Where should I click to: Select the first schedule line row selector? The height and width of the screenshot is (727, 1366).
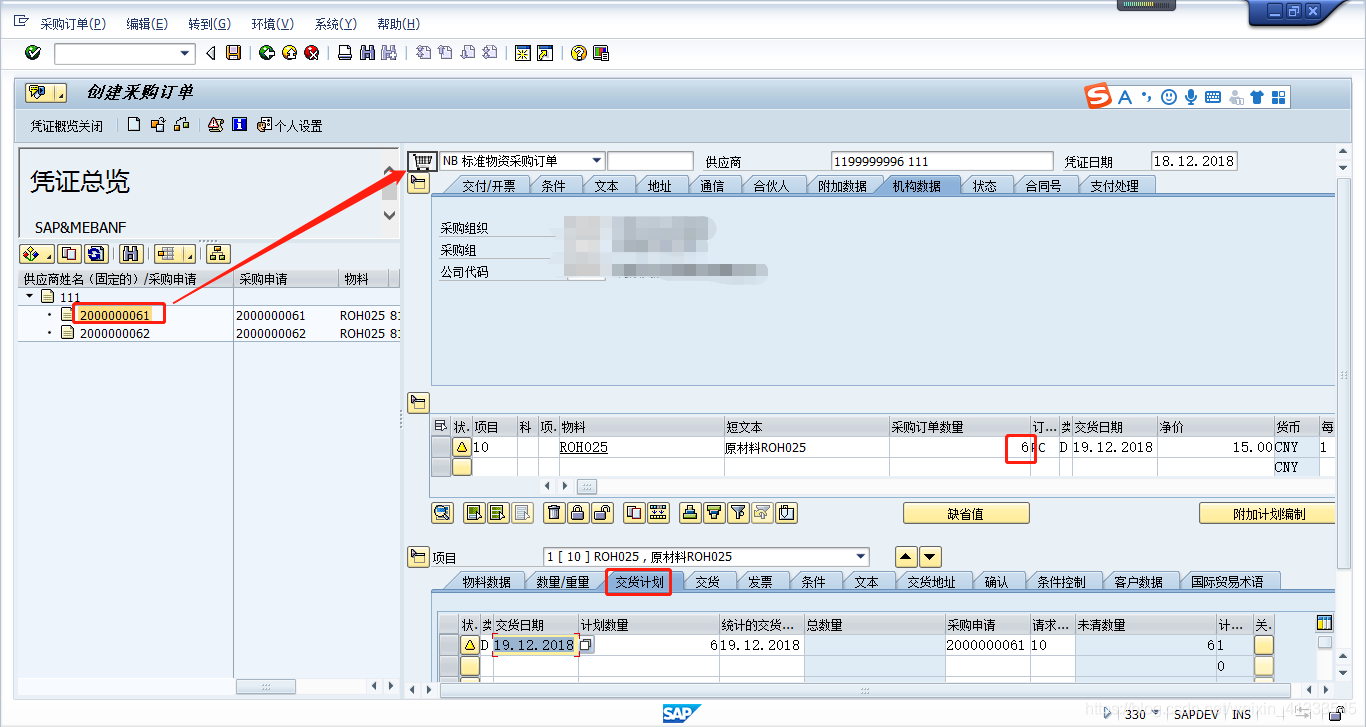pos(449,645)
